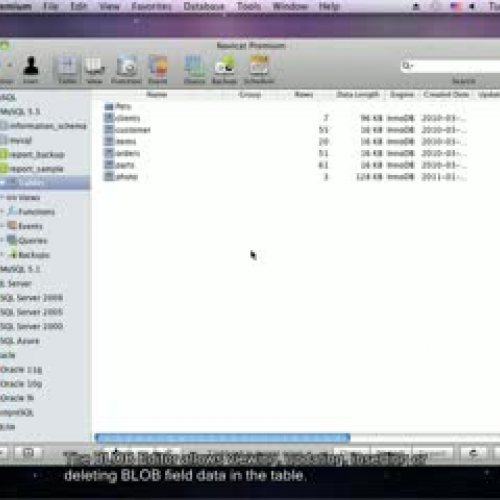The height and width of the screenshot is (500, 500).
Task: Select the orders table name
Action: click(x=128, y=153)
